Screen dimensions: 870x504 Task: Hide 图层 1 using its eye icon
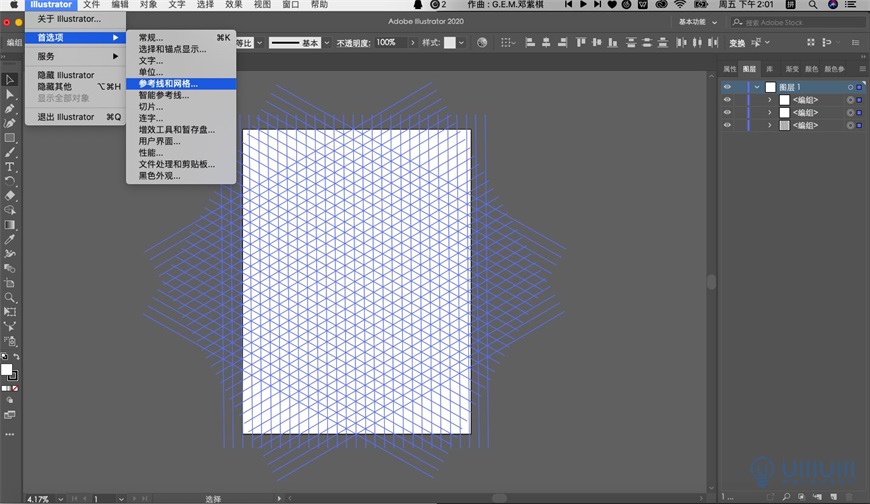pos(727,87)
